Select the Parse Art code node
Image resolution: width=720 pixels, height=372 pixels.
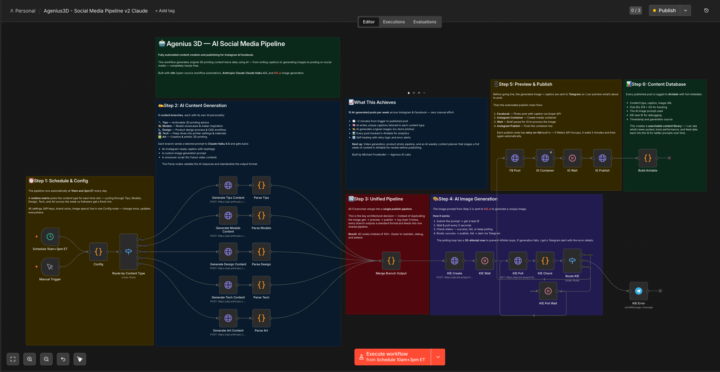click(261, 318)
